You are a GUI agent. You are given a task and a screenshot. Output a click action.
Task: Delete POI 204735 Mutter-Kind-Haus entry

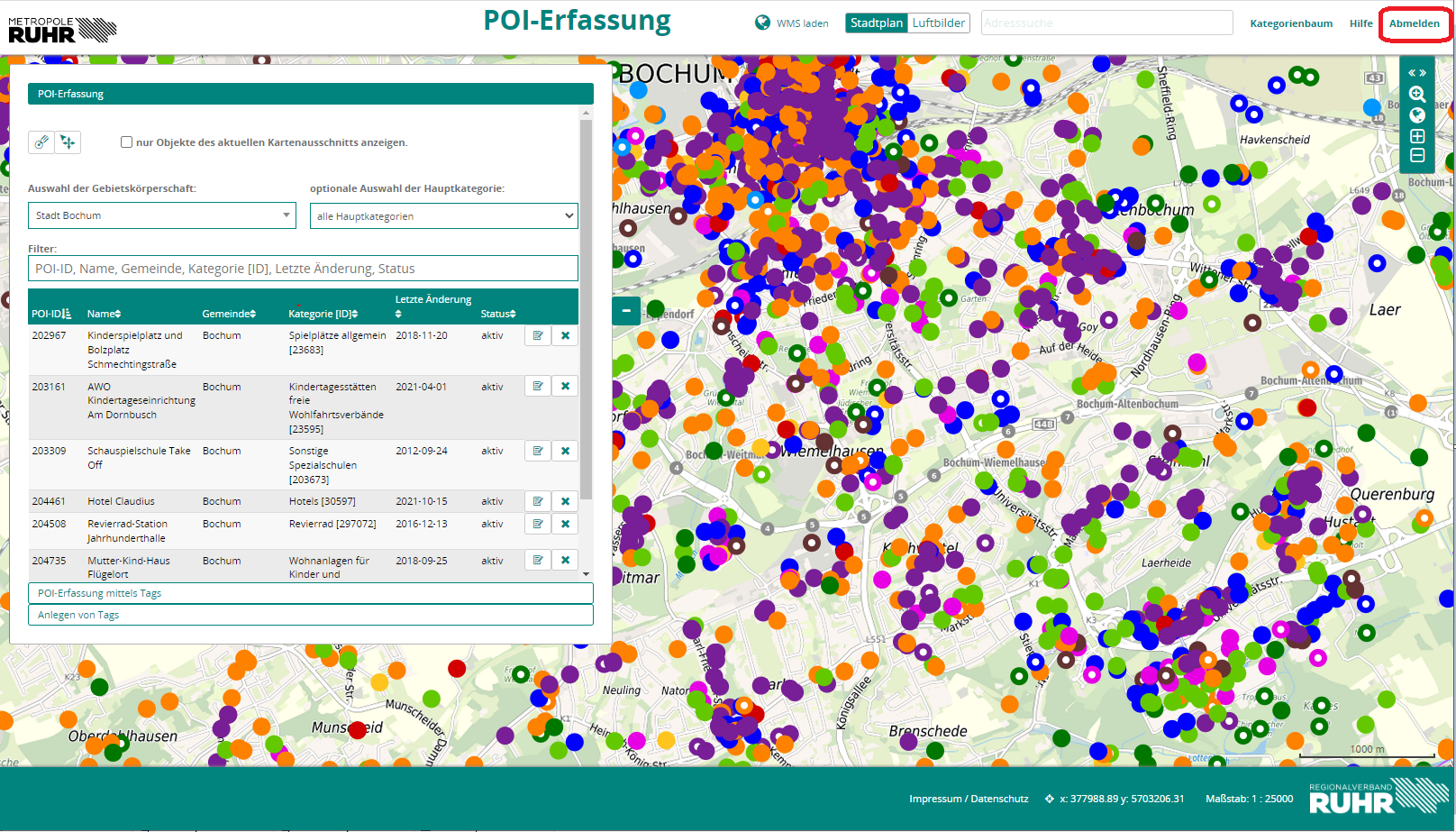565,560
